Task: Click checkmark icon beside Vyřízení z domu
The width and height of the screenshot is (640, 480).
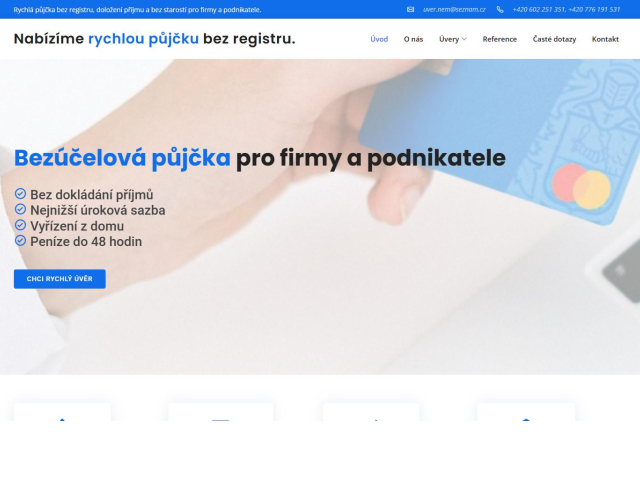Action: (x=20, y=225)
